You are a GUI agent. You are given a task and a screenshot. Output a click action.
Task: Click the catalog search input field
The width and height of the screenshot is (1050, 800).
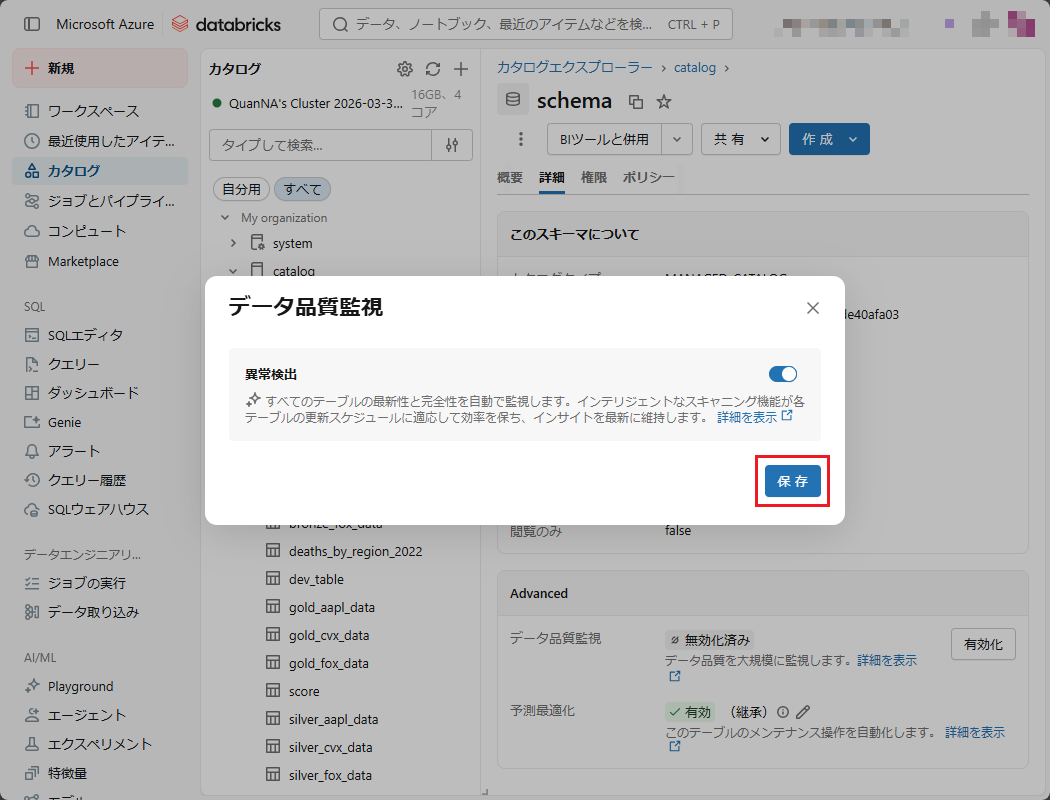click(320, 145)
